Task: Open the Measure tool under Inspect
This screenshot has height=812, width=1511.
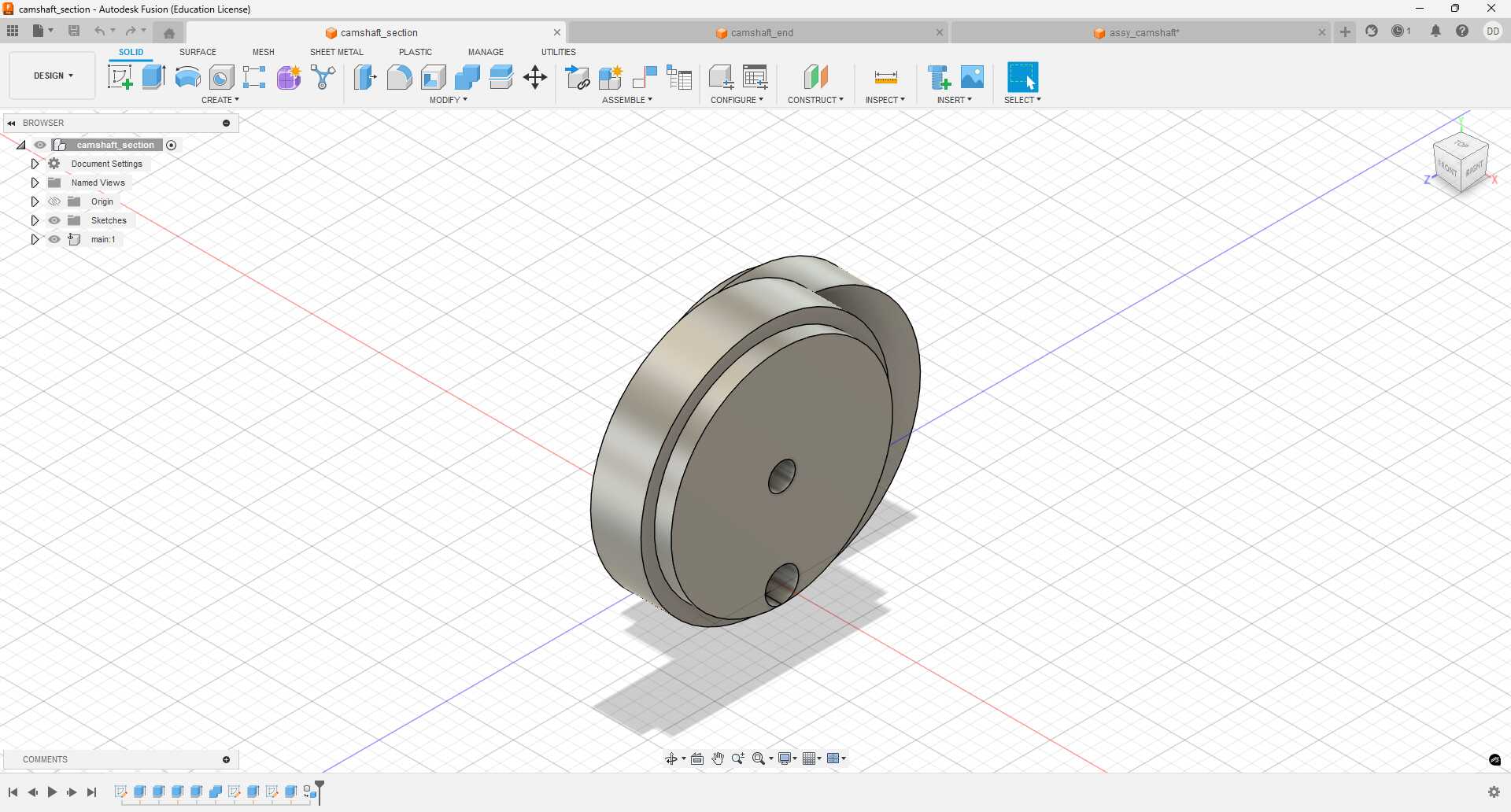Action: 885,79
